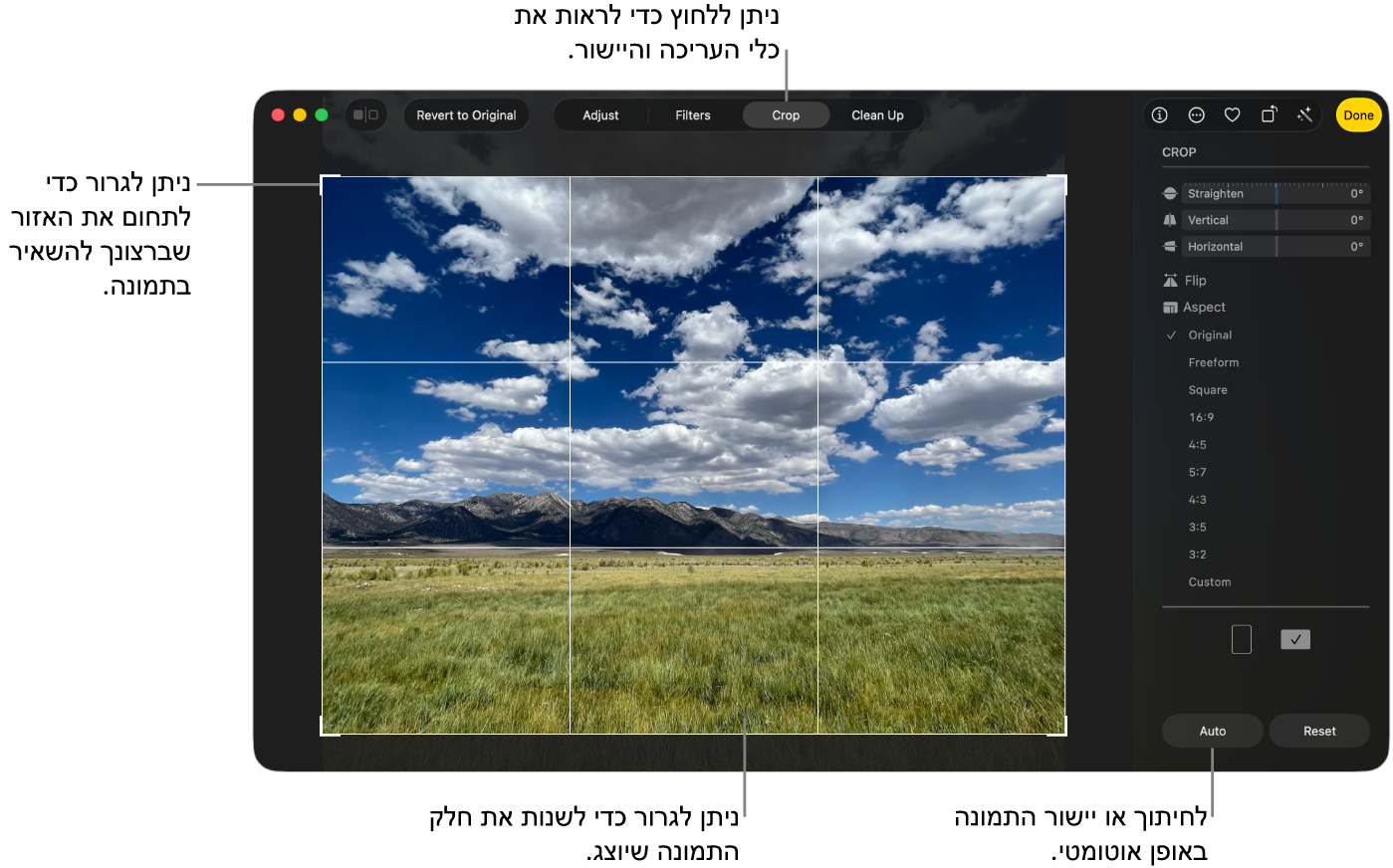Click the Vertical perspective slider
Screen dimensions: 1393x868
1277,220
